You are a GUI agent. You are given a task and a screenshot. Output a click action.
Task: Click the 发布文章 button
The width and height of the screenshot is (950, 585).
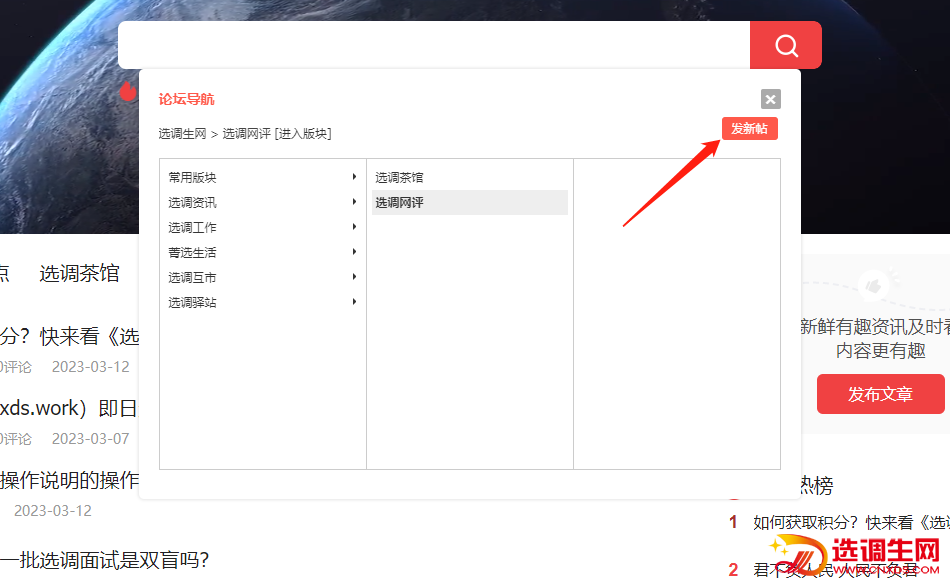pyautogui.click(x=880, y=394)
